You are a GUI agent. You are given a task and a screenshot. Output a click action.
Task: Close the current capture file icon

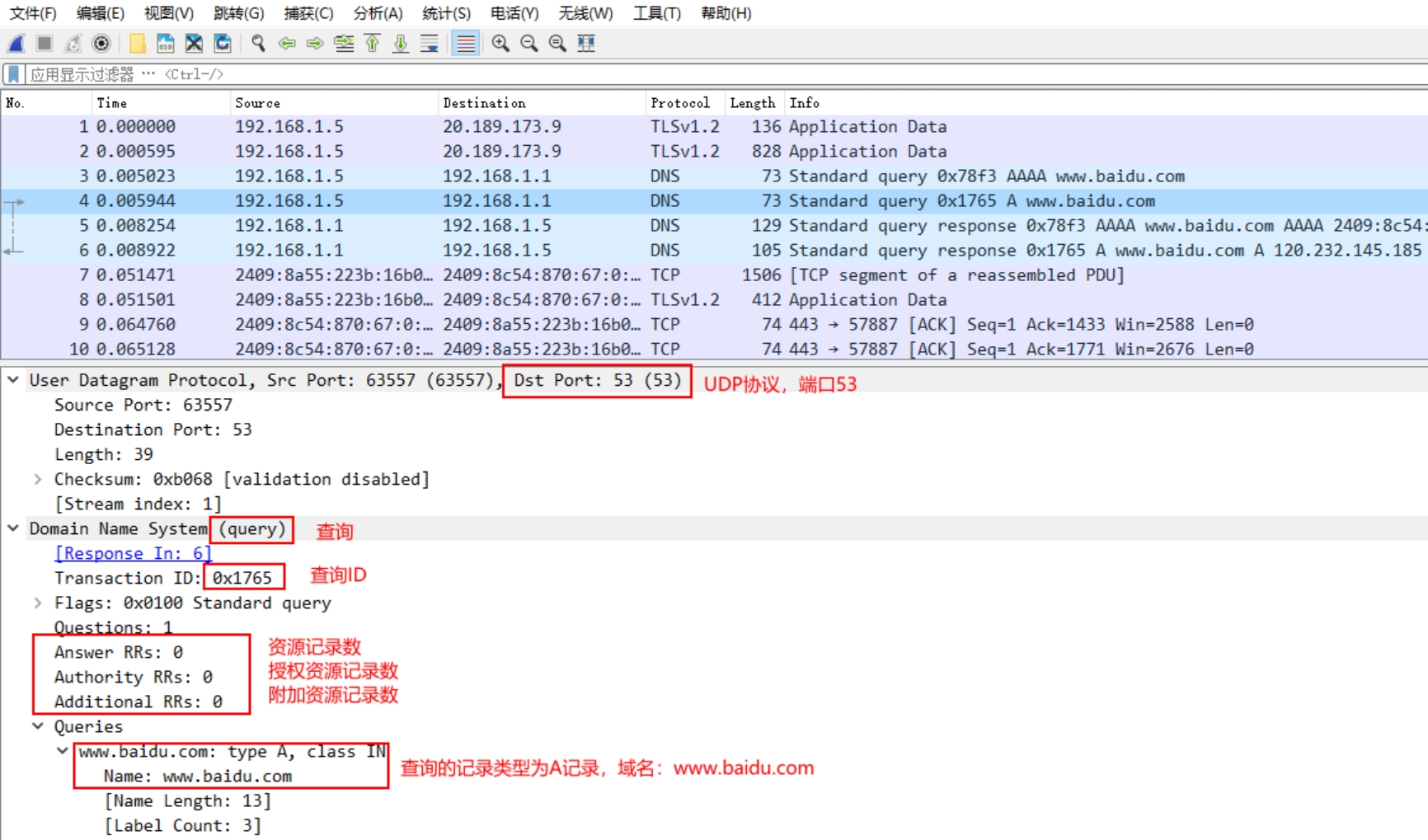pos(194,44)
